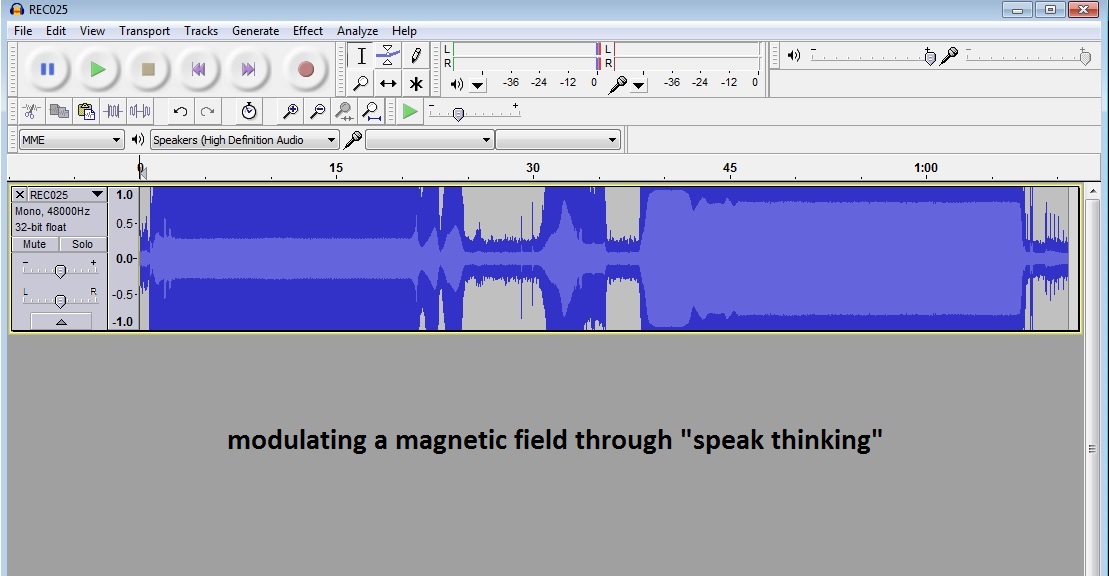Collapse the REC025 track with the triangle button

pos(62,322)
